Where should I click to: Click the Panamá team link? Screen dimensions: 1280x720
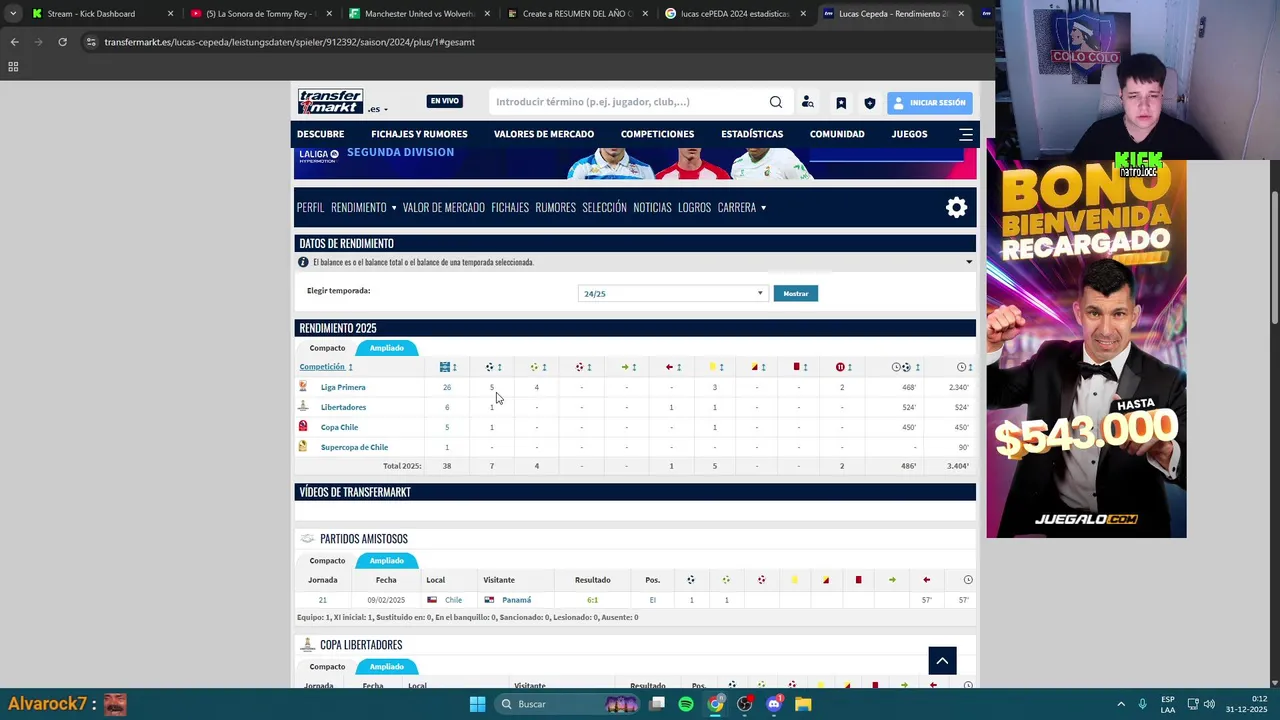click(x=516, y=600)
